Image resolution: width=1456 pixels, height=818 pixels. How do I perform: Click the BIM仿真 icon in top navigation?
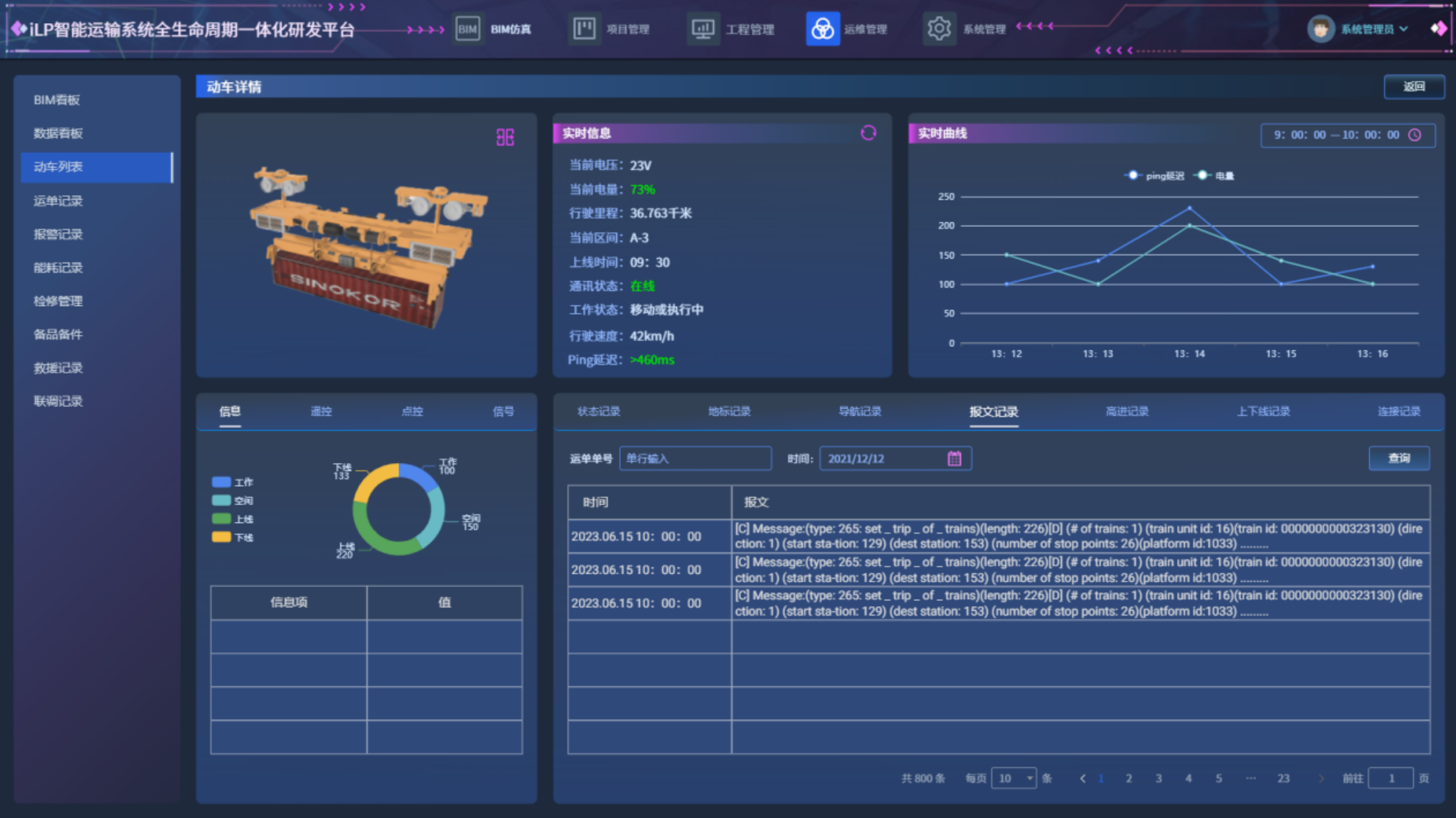pos(467,29)
